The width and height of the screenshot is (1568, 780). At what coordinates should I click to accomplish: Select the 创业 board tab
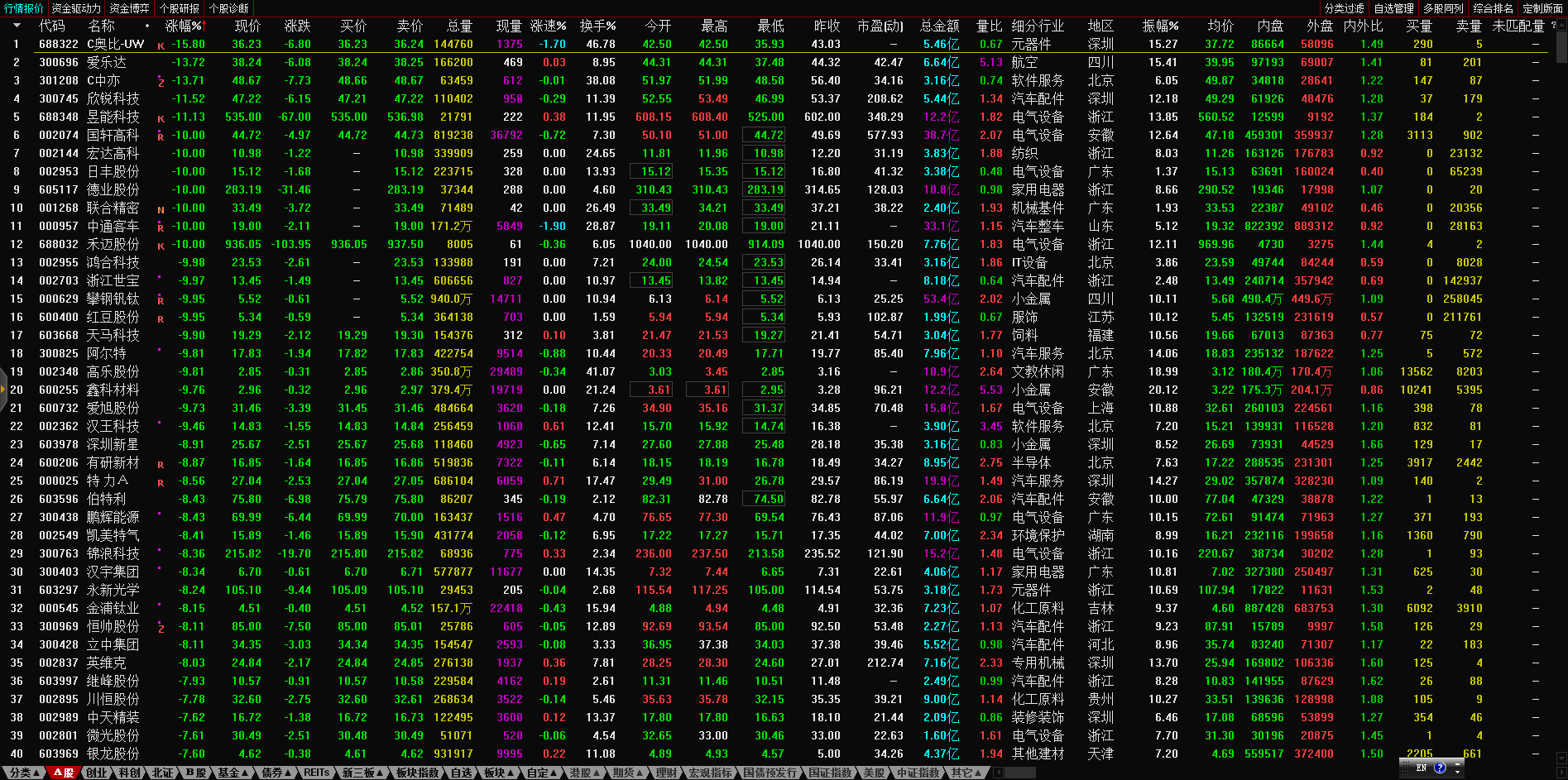pyautogui.click(x=97, y=773)
